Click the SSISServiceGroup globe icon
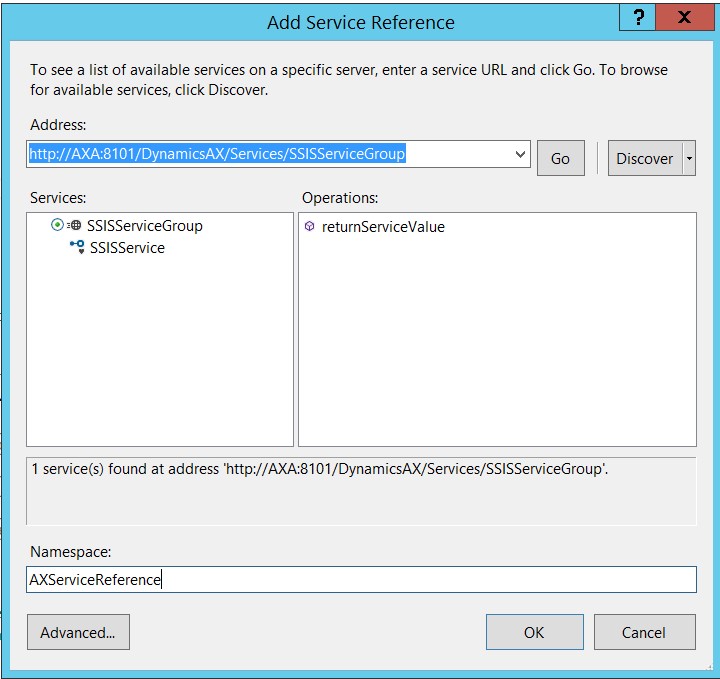 click(x=75, y=226)
